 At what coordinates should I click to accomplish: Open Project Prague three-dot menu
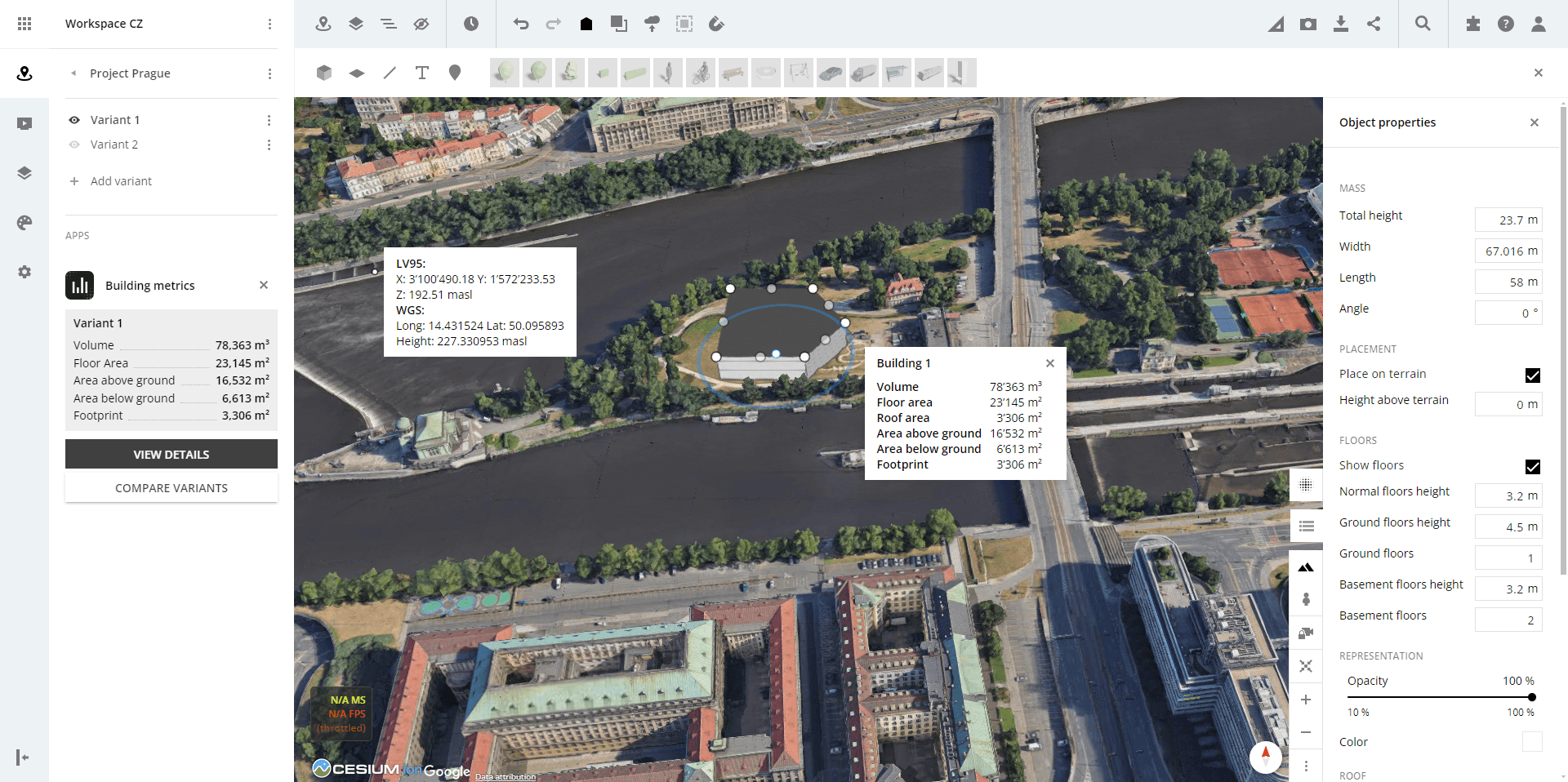(x=269, y=73)
